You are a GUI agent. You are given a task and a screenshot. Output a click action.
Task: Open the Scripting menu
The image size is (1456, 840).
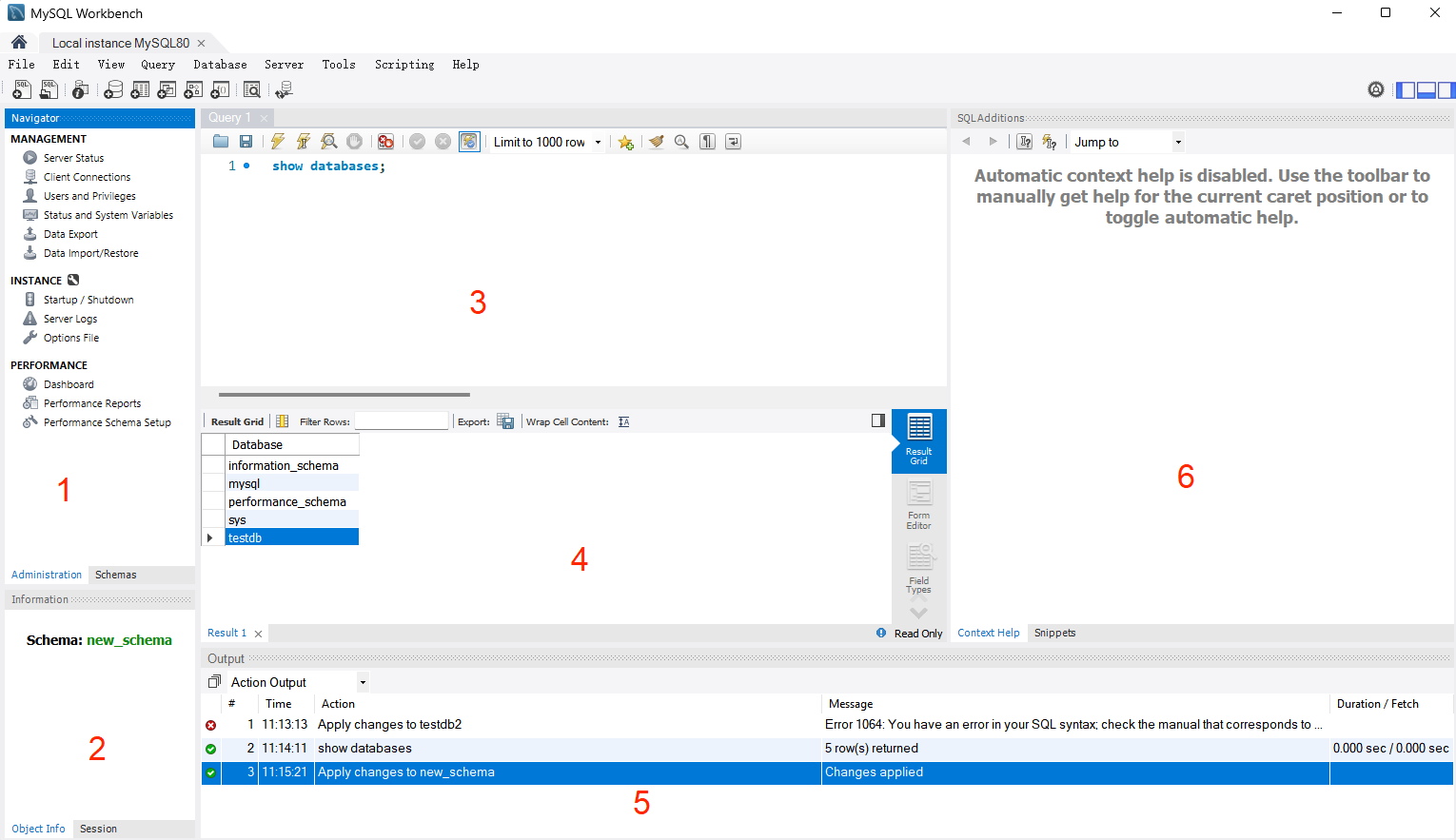[404, 65]
